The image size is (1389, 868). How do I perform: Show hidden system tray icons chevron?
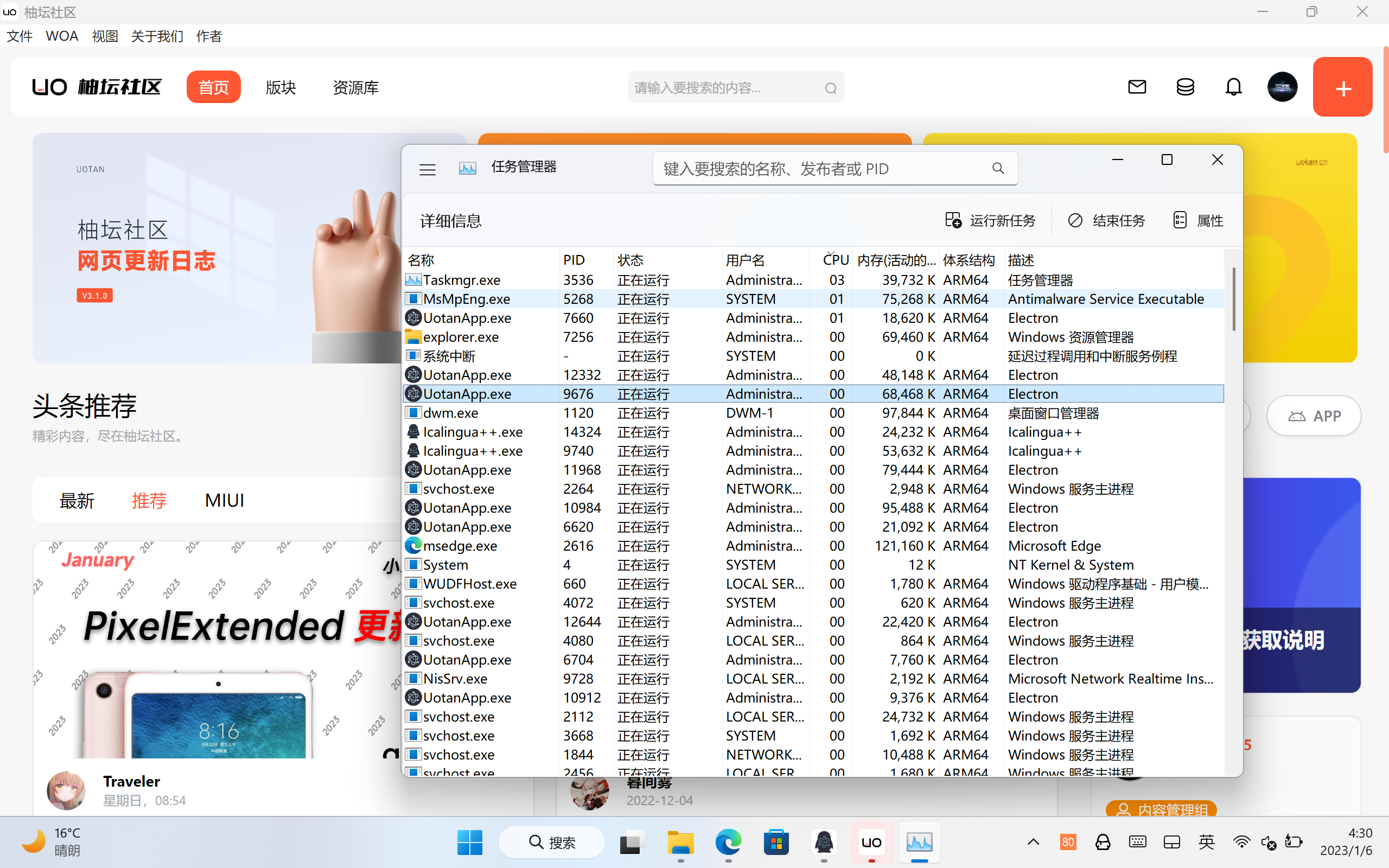coord(1033,842)
